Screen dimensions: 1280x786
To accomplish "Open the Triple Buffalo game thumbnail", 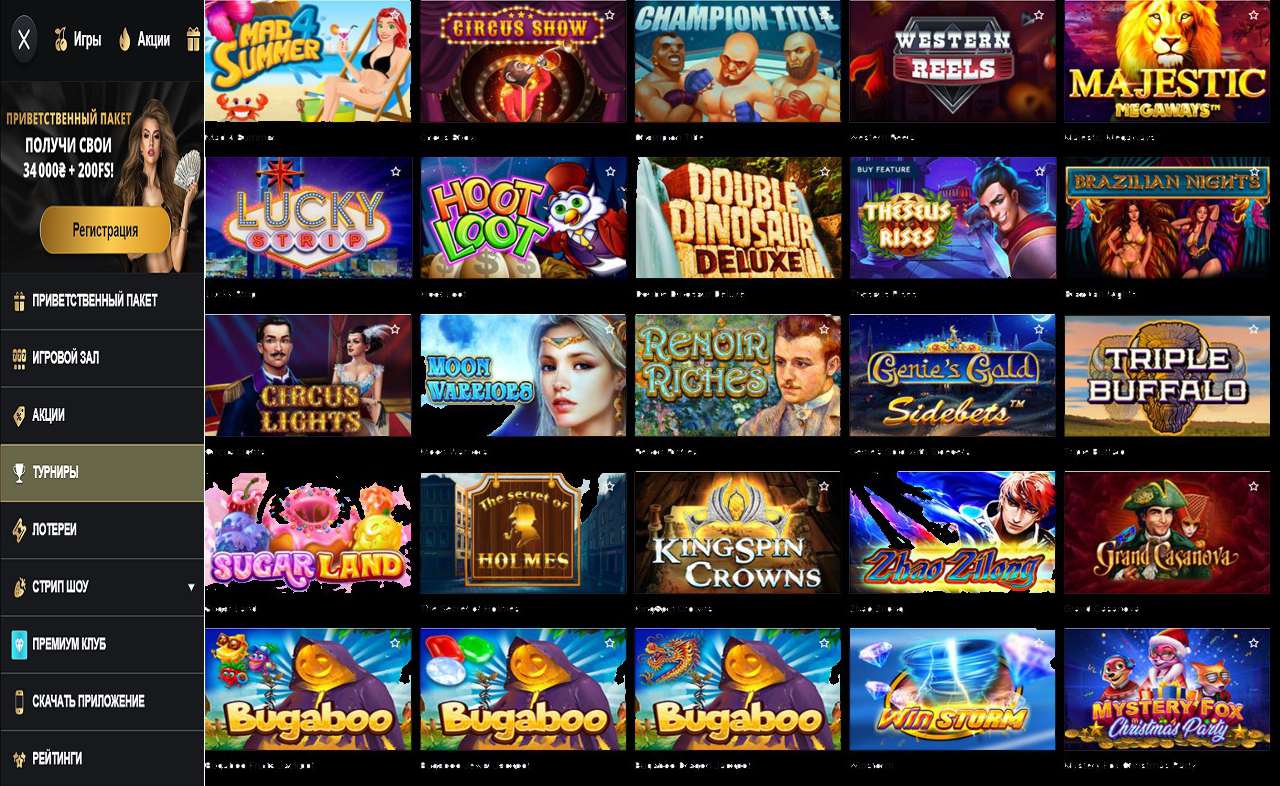I will (1167, 376).
